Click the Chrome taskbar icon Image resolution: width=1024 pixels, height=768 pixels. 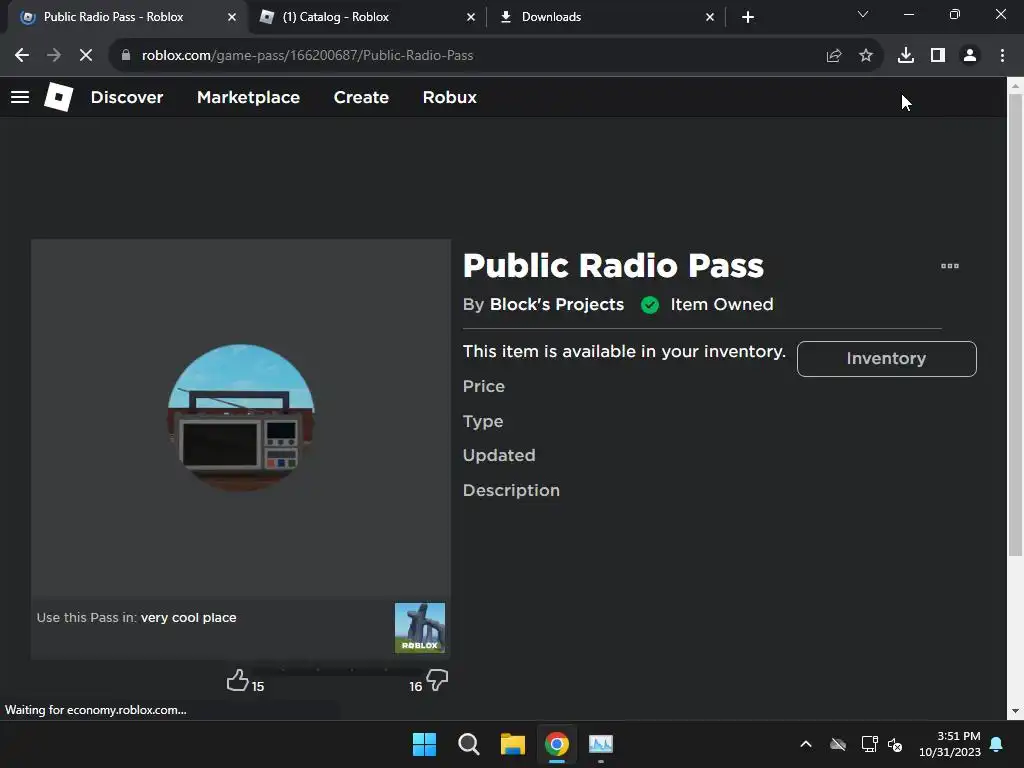tap(556, 744)
